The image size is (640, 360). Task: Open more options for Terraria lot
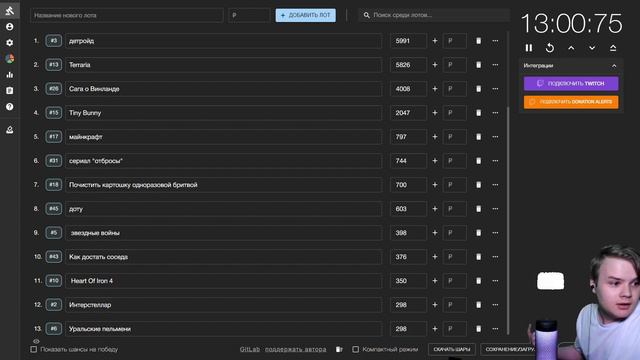pyautogui.click(x=495, y=65)
